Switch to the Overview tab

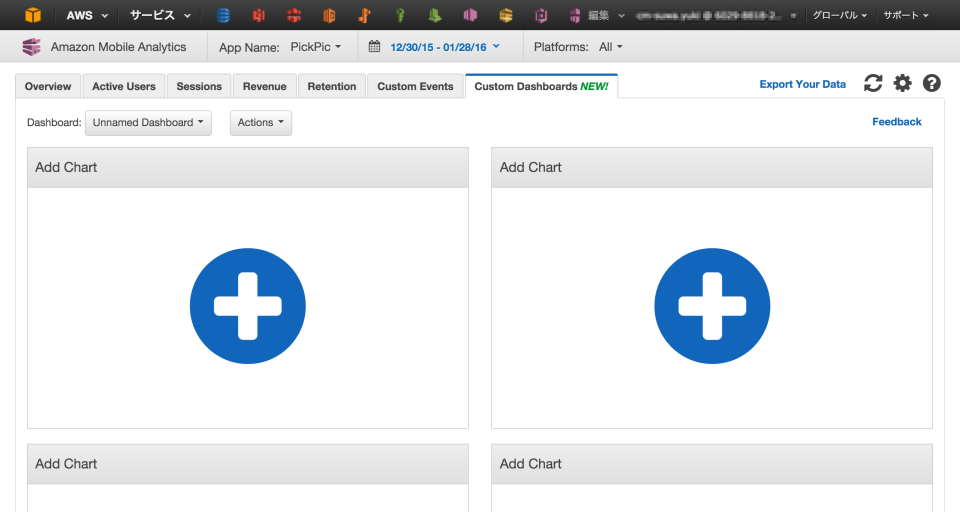pyautogui.click(x=48, y=86)
